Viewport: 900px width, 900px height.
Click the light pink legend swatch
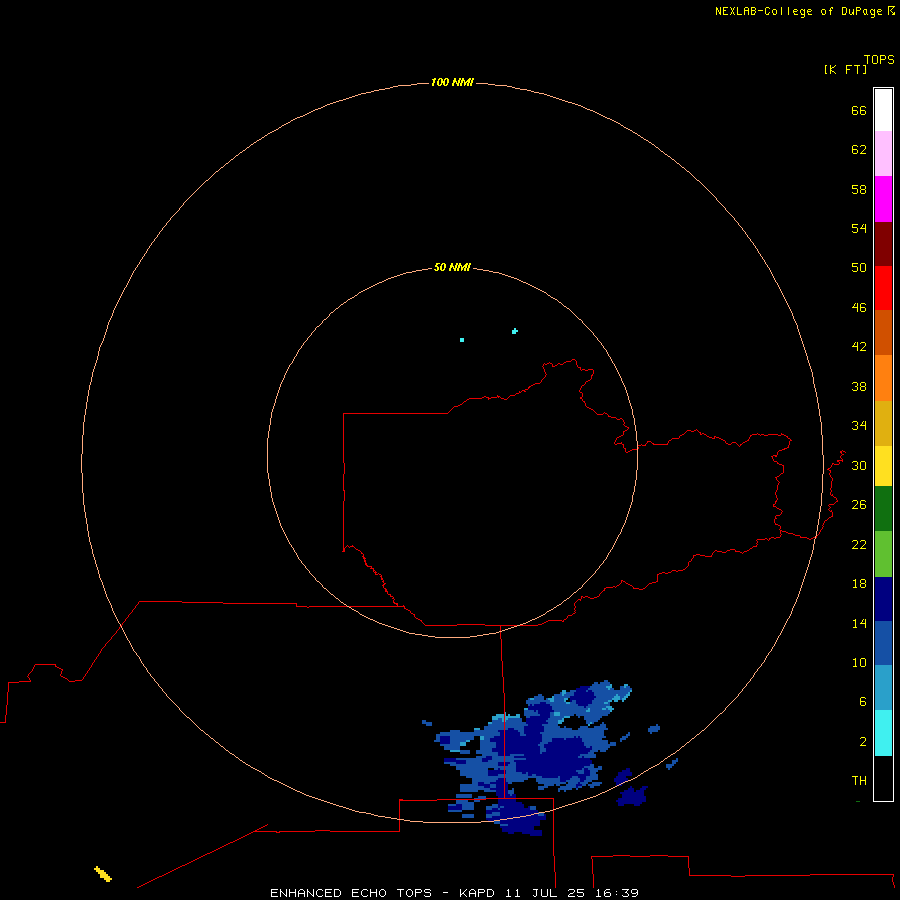point(883,154)
